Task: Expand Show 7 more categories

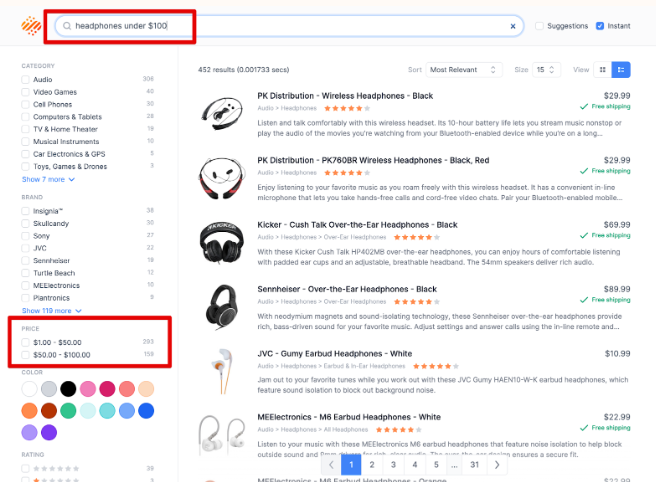Action: [x=48, y=179]
